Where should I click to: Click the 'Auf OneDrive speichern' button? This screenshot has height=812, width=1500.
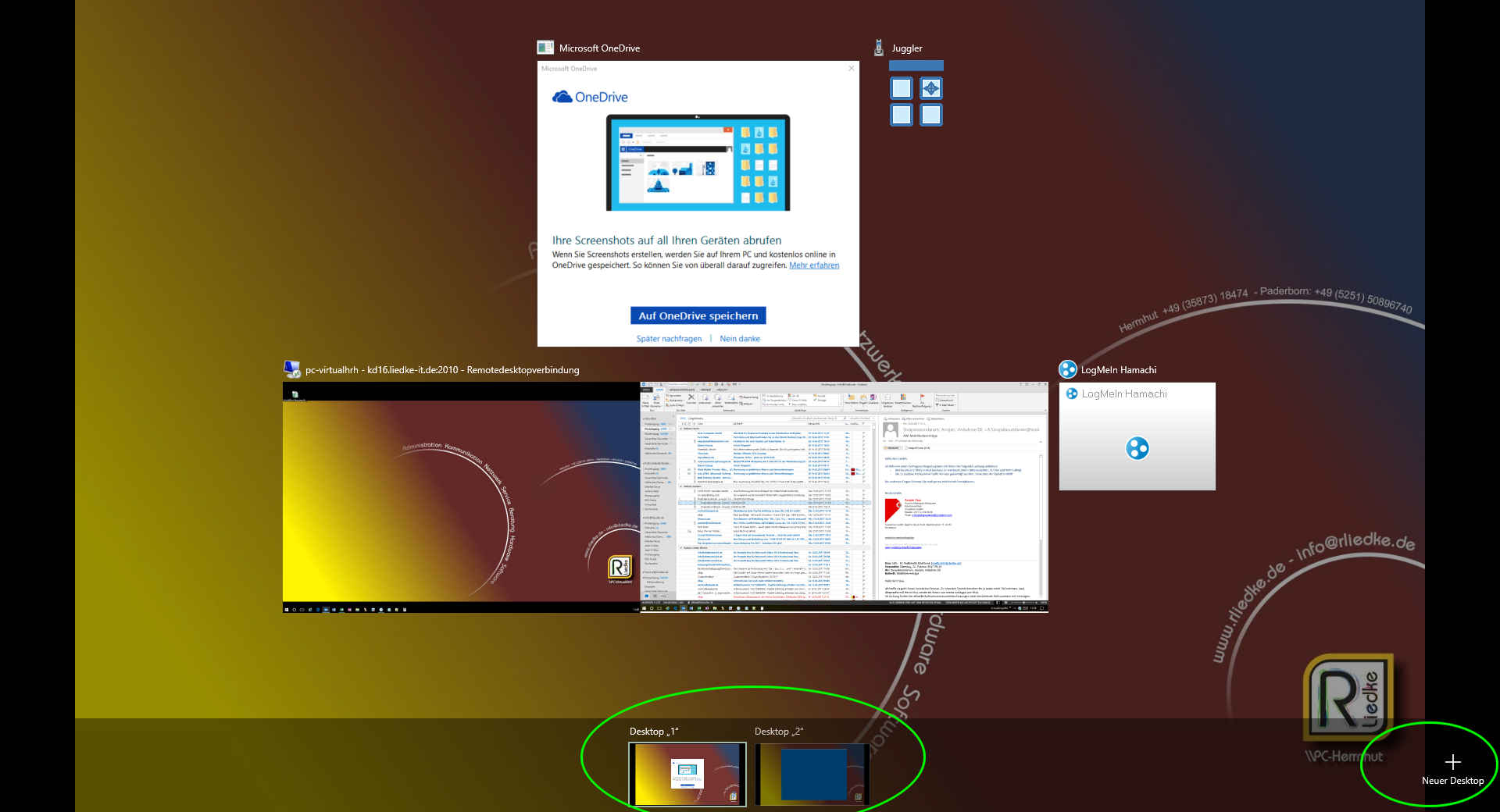click(698, 315)
